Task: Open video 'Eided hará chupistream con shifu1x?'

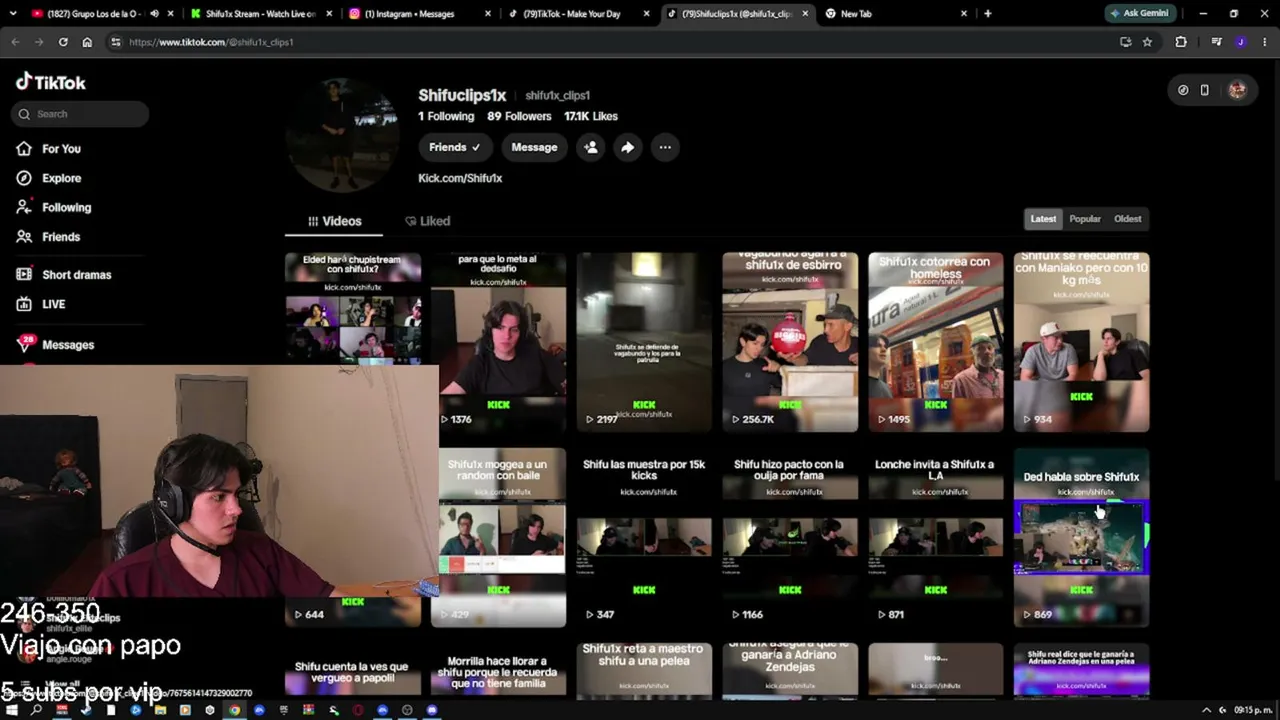Action: coord(353,308)
